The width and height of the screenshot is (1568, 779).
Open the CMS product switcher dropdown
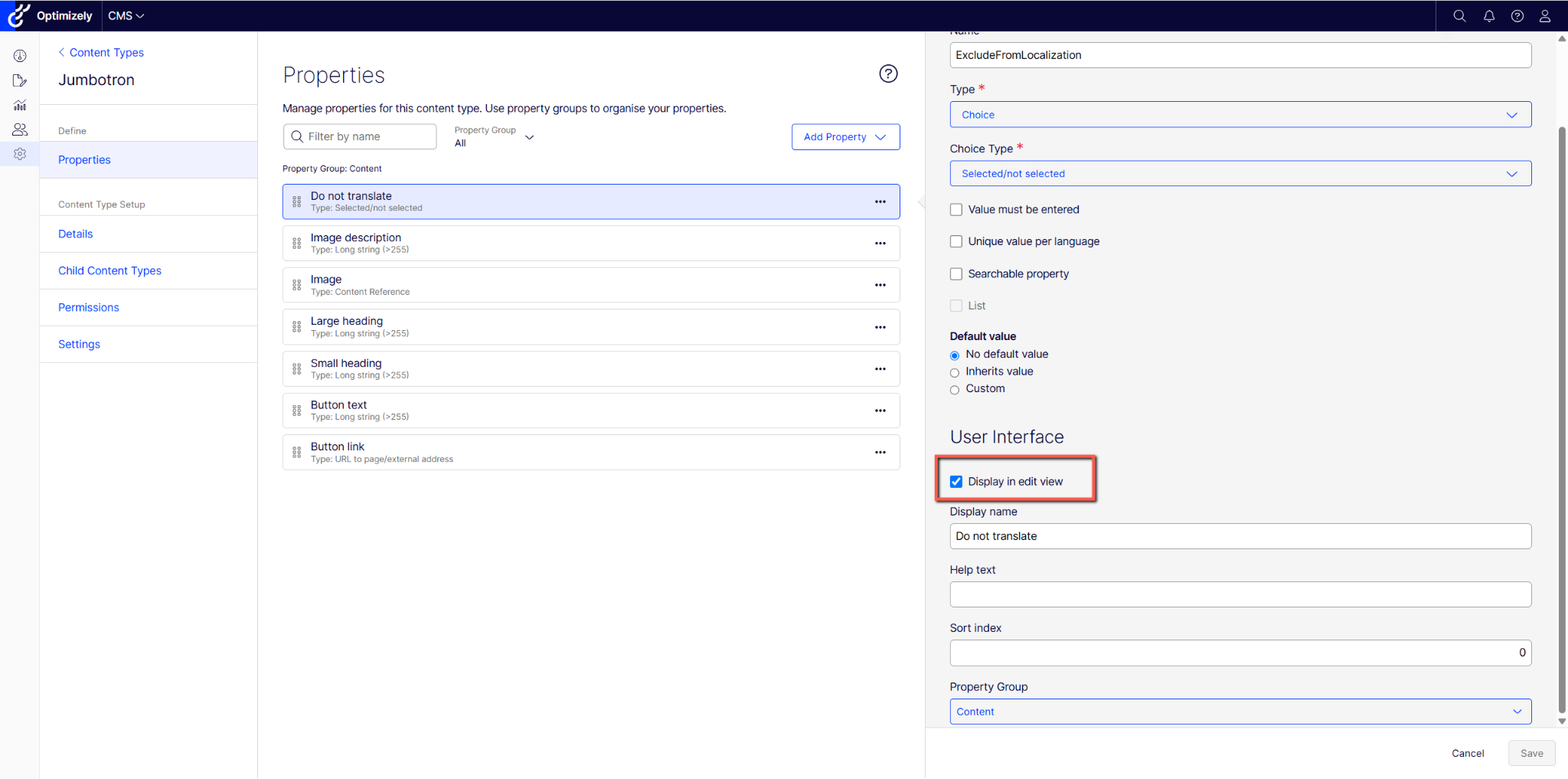tap(126, 15)
